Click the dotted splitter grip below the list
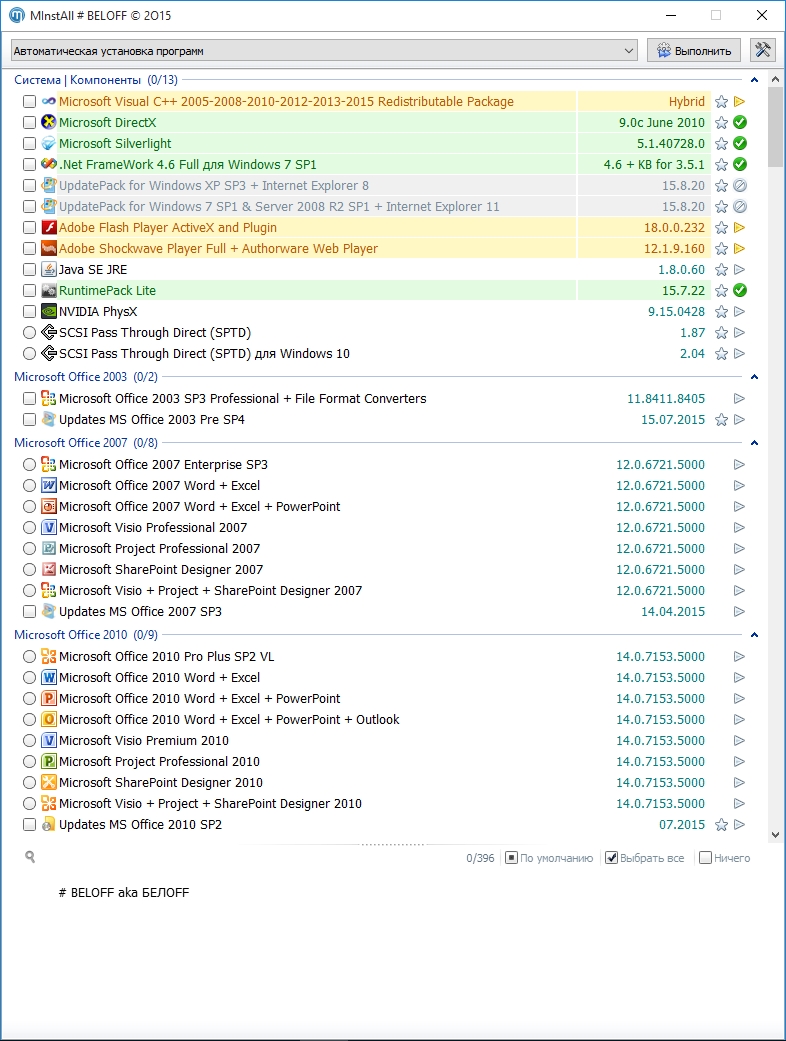The image size is (786, 1041). 393,845
